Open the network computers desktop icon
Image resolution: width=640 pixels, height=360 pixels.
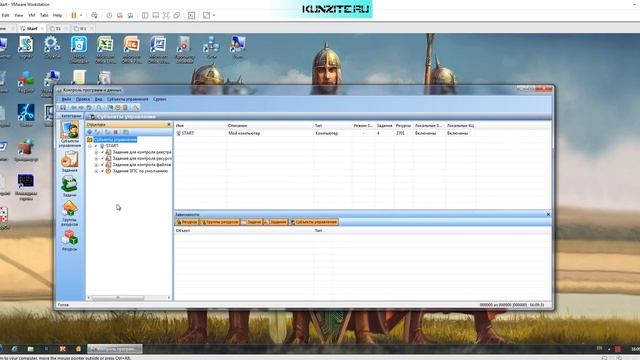[211, 47]
